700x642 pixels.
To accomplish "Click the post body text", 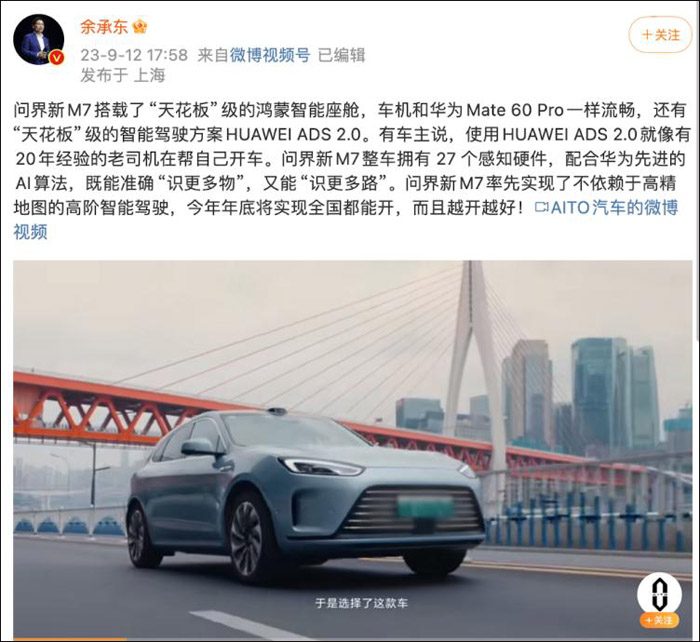I will click(350, 171).
